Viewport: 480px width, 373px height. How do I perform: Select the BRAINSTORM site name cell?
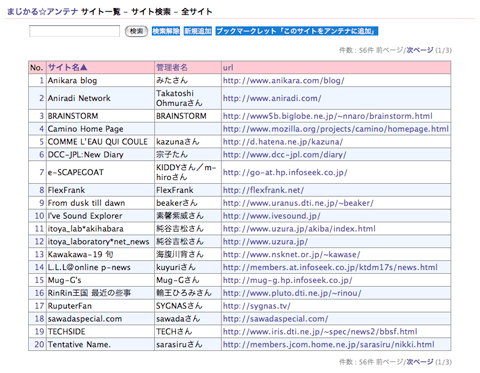coord(100,116)
